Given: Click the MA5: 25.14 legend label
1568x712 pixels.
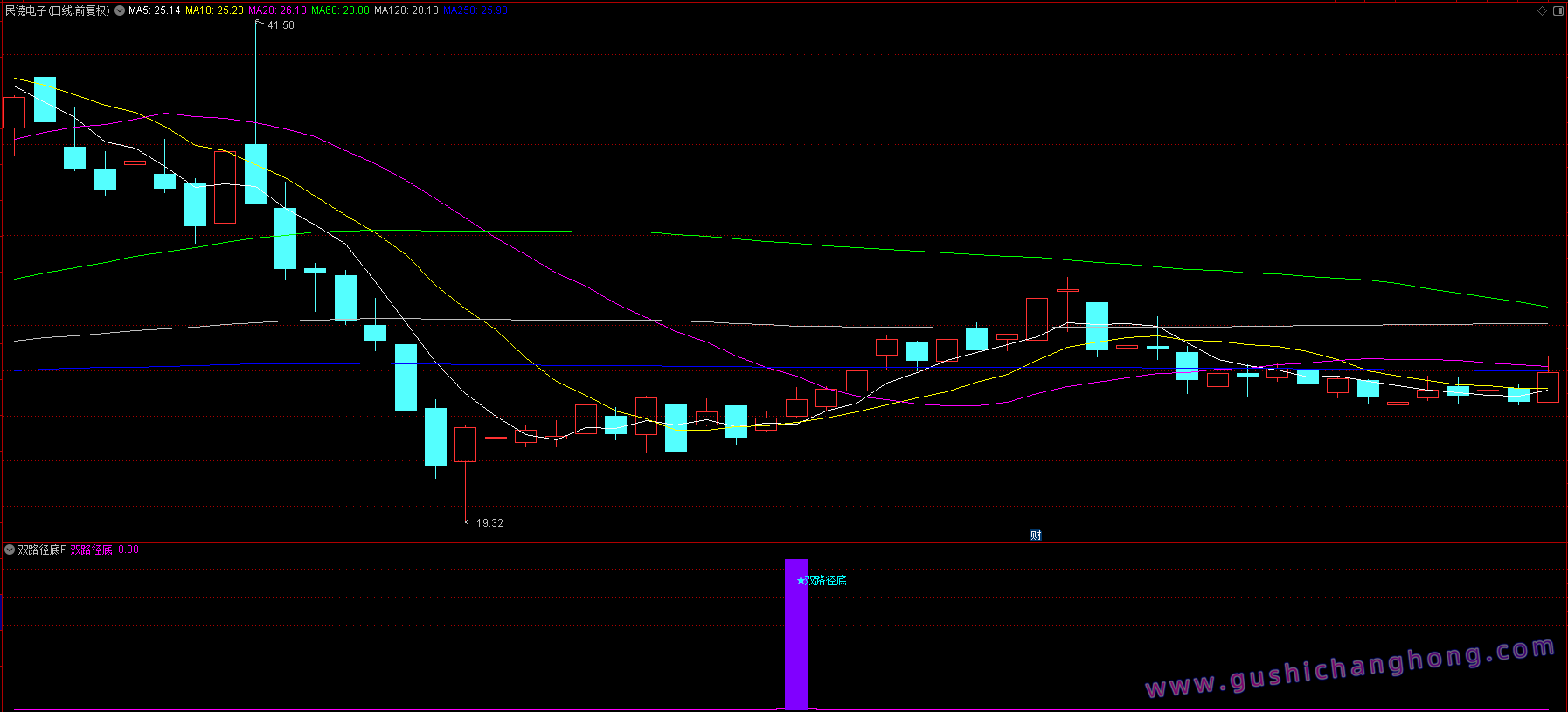Looking at the screenshot, I should click(155, 10).
